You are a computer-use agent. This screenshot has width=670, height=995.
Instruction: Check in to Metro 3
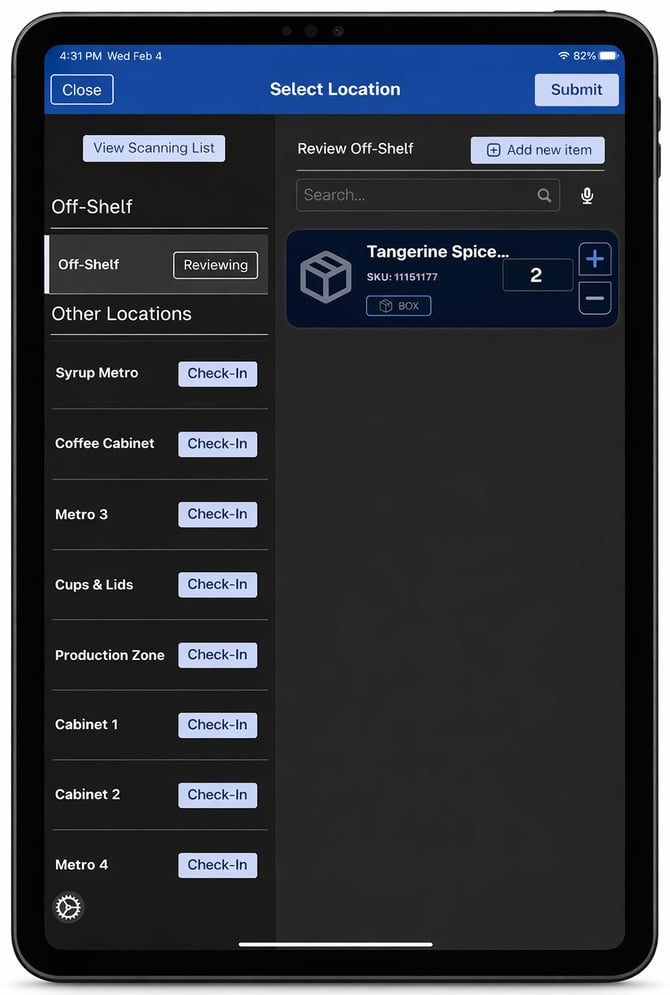[218, 515]
